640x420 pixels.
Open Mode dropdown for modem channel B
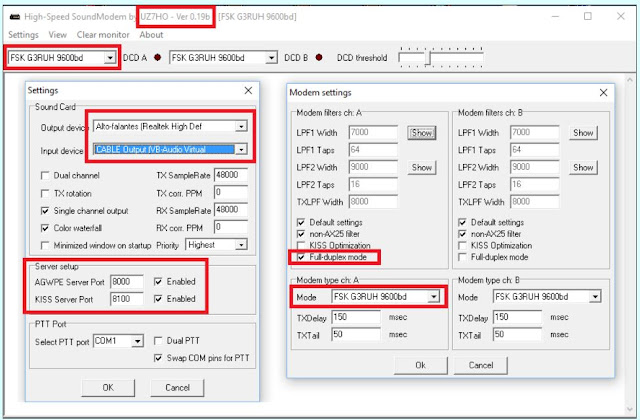click(595, 297)
